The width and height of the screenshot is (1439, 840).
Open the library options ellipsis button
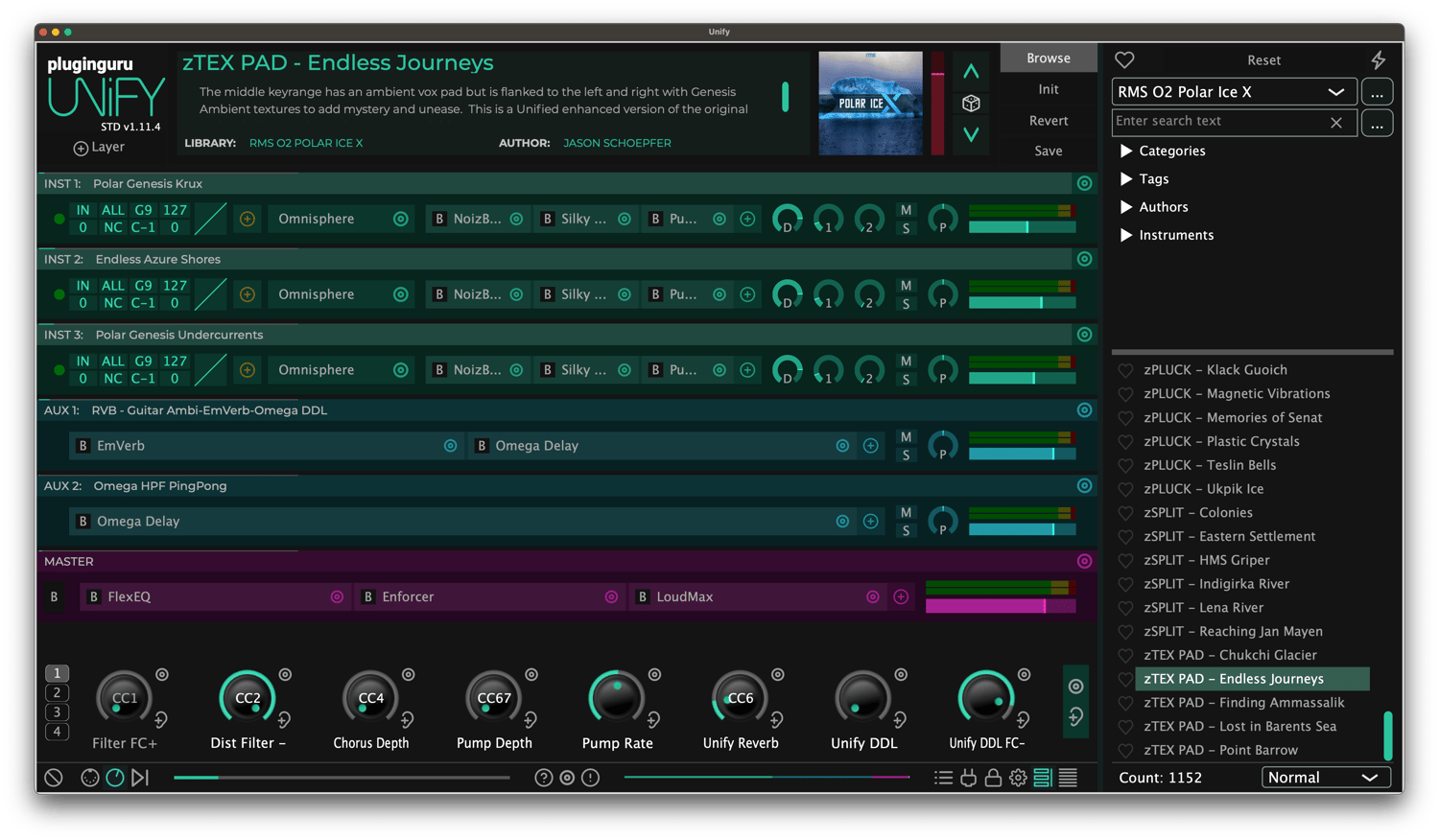tap(1377, 92)
